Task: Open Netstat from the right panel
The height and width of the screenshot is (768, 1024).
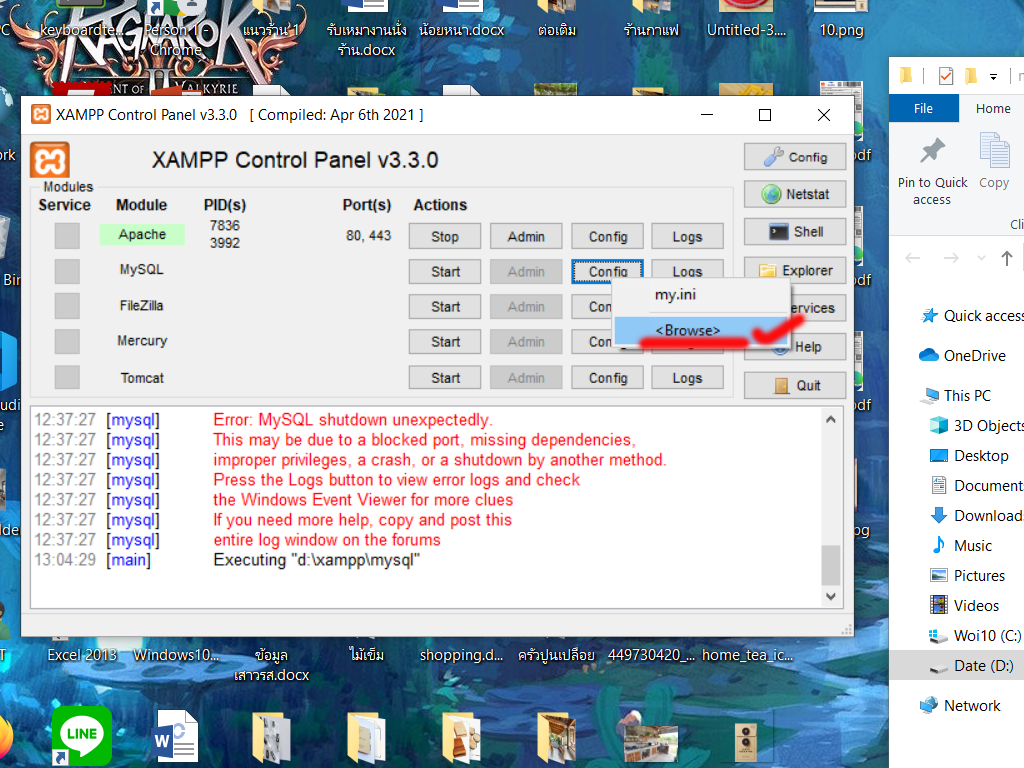Action: (795, 194)
